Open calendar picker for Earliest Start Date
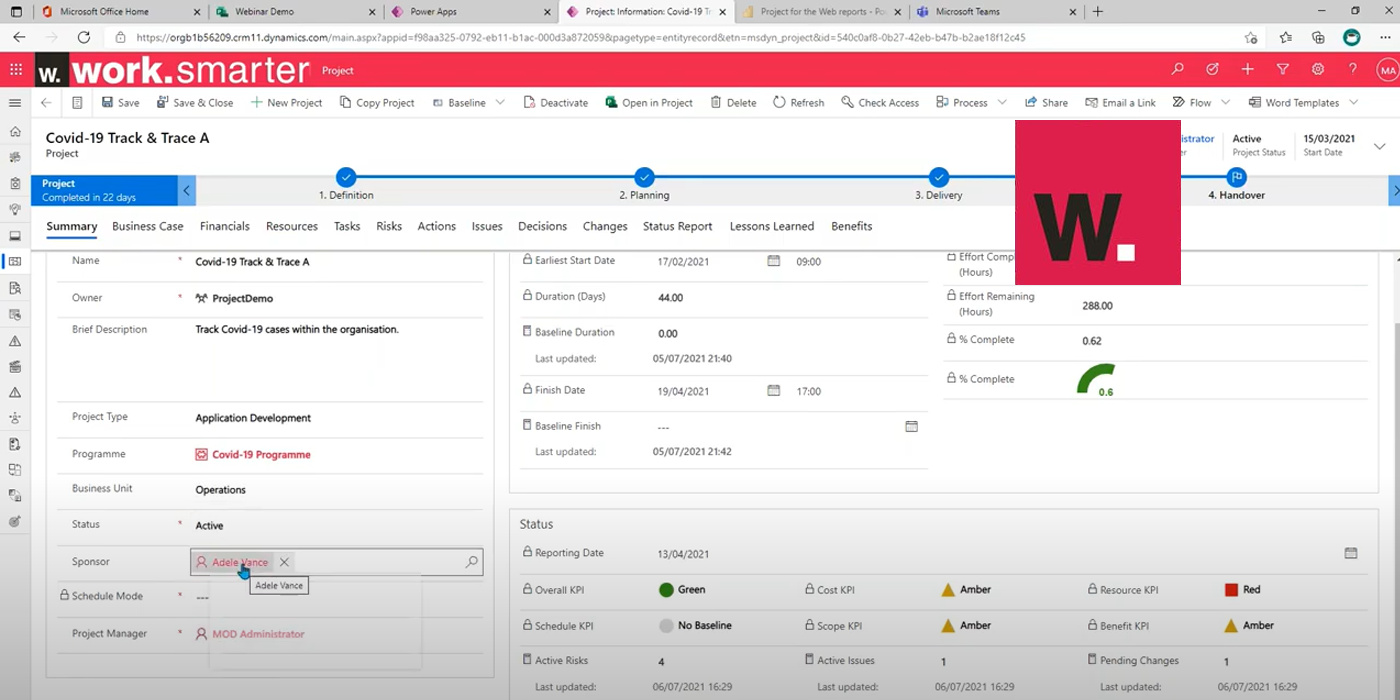The width and height of the screenshot is (1400, 700). coord(773,261)
